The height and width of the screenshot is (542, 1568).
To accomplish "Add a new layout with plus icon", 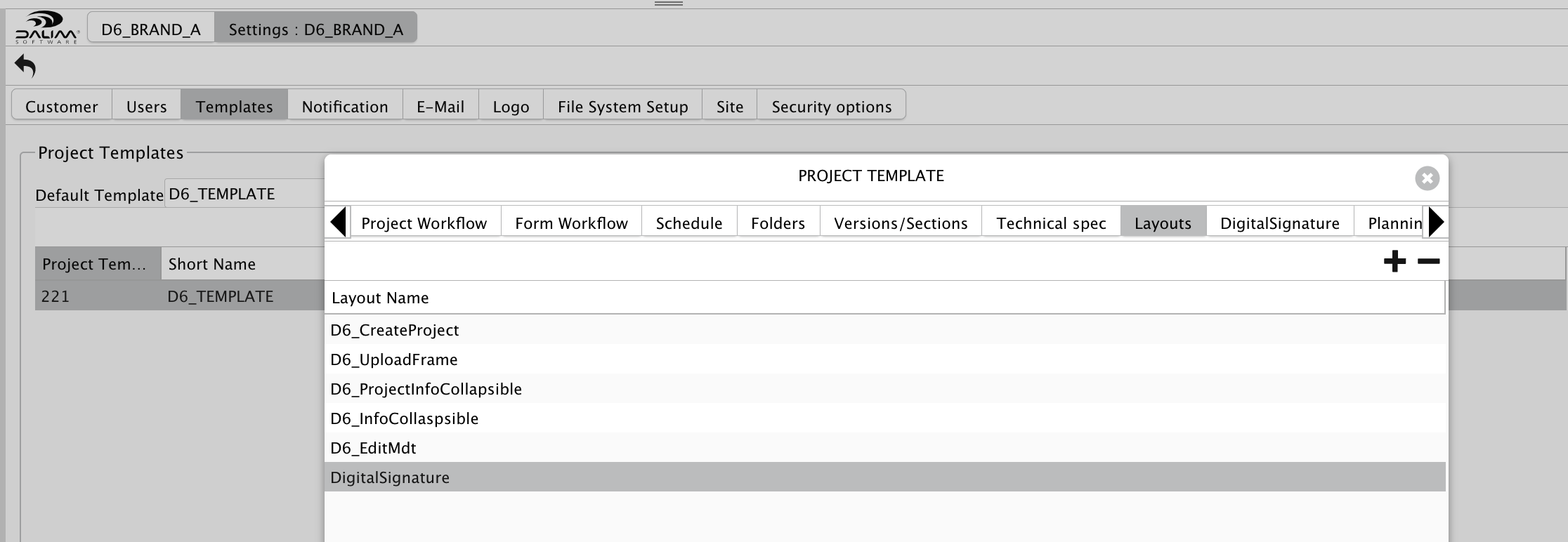I will pos(1394,262).
